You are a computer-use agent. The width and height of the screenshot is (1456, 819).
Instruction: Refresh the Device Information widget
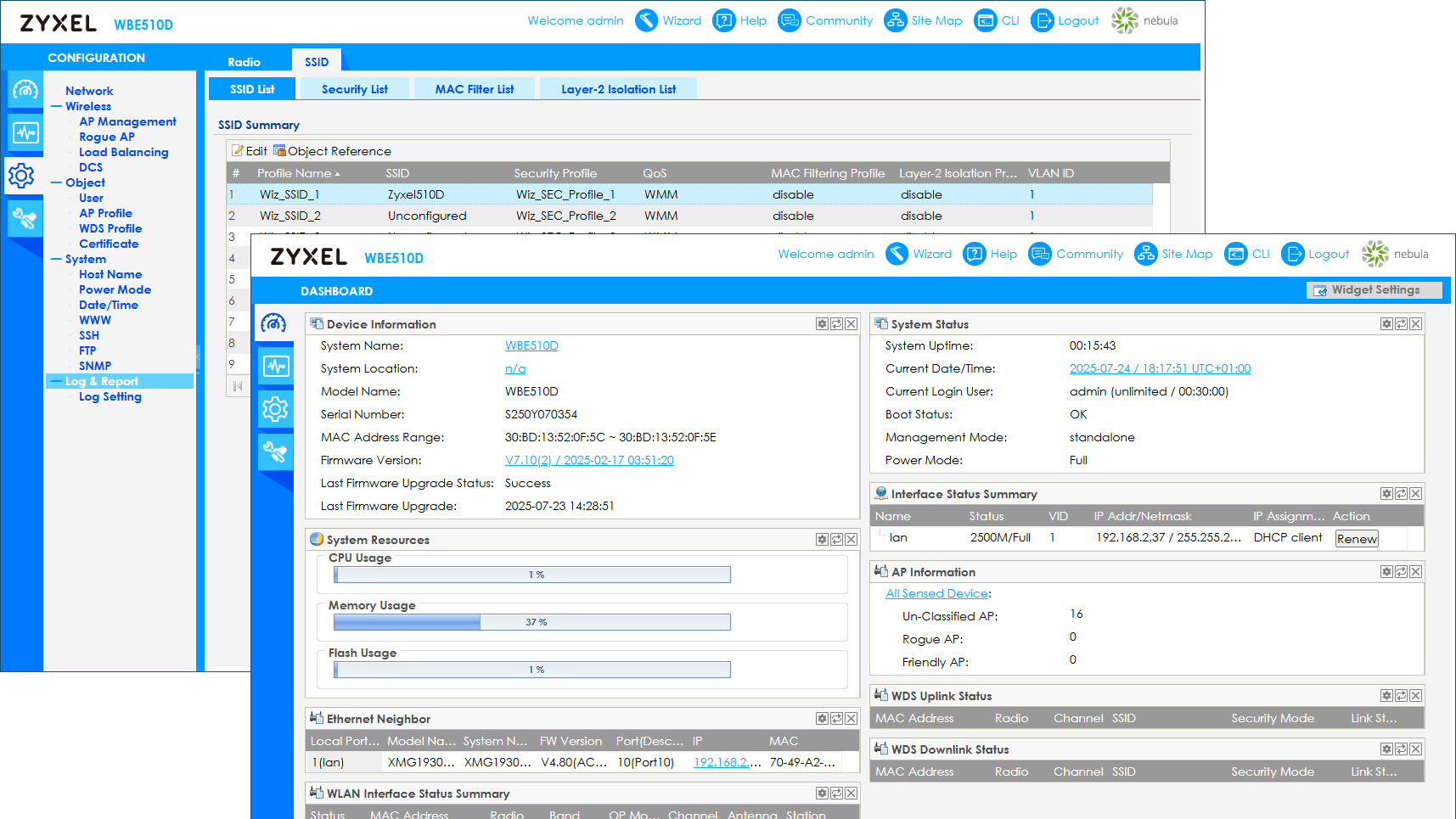click(836, 324)
